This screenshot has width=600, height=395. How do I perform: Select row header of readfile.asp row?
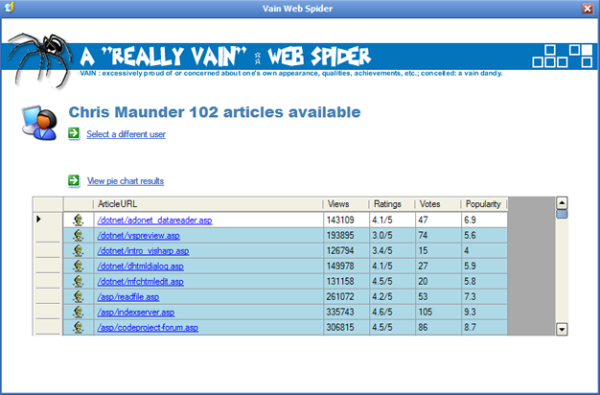pos(48,297)
